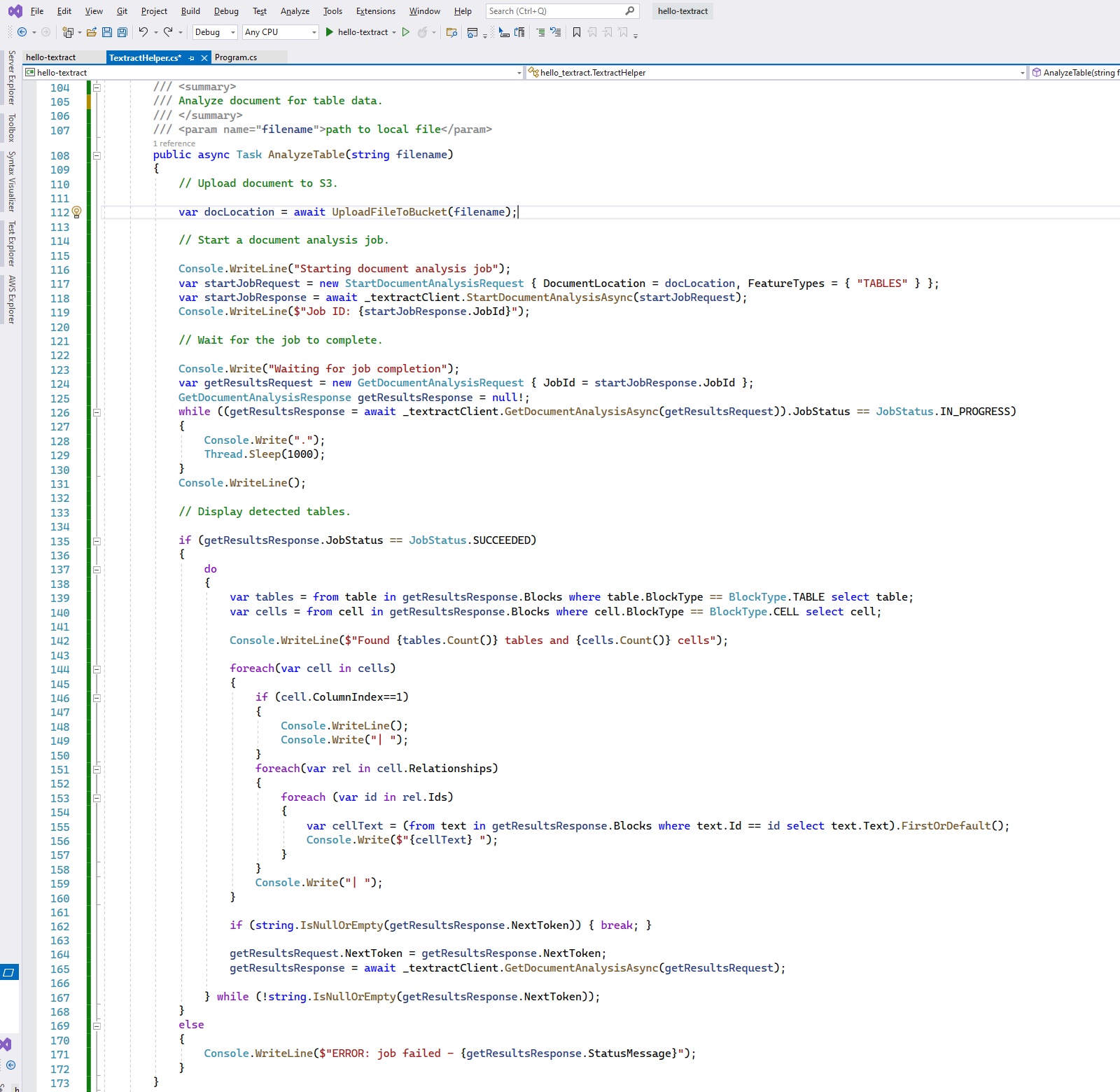Open the Test Explorer side panel
The image size is (1120, 1092).
pos(11,244)
